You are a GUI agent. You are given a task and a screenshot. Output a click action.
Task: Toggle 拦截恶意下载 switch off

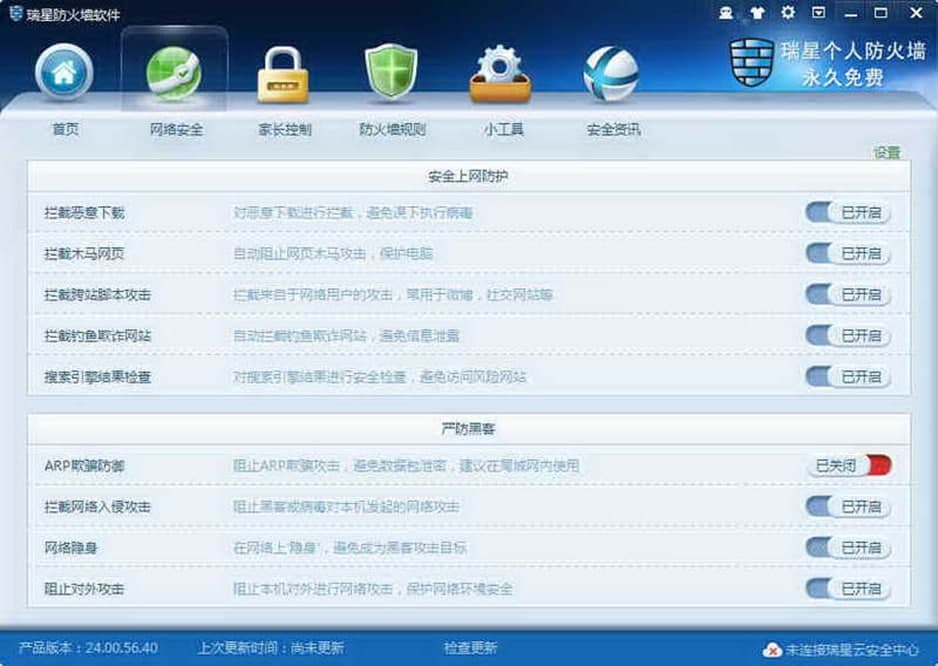point(848,212)
